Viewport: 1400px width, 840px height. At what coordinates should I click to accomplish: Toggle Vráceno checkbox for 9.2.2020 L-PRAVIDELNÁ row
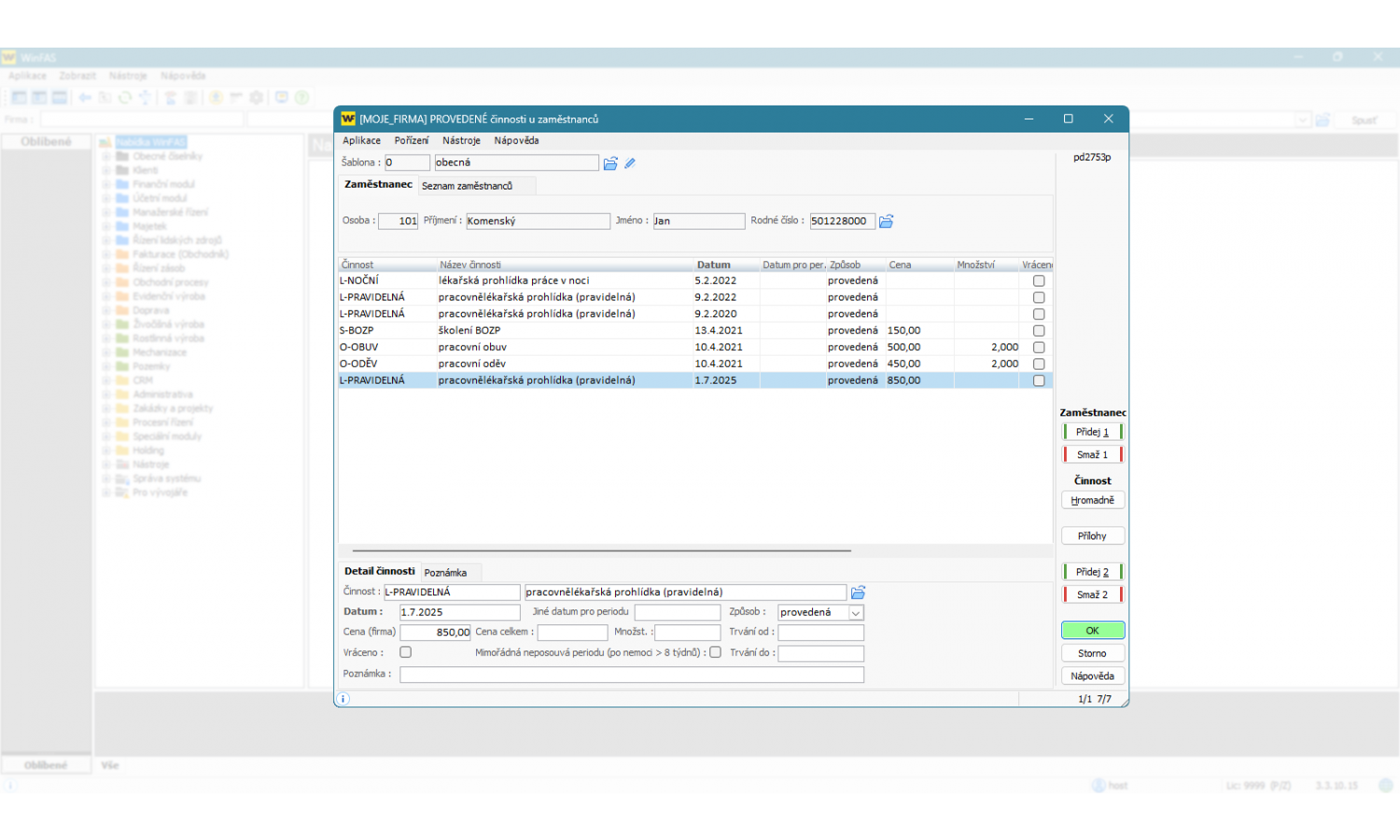tap(1039, 315)
